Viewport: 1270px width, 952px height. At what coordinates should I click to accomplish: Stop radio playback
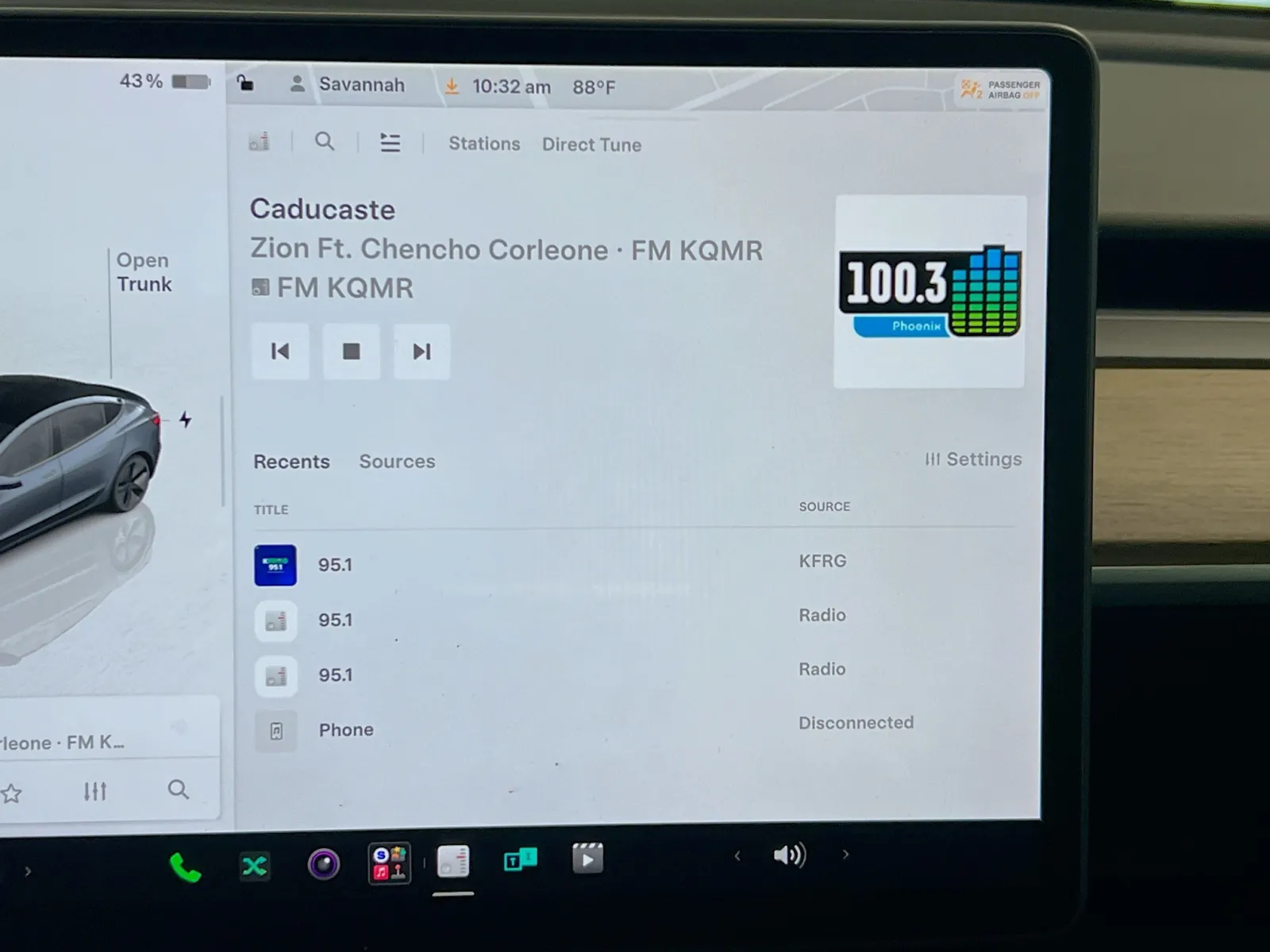click(x=351, y=351)
